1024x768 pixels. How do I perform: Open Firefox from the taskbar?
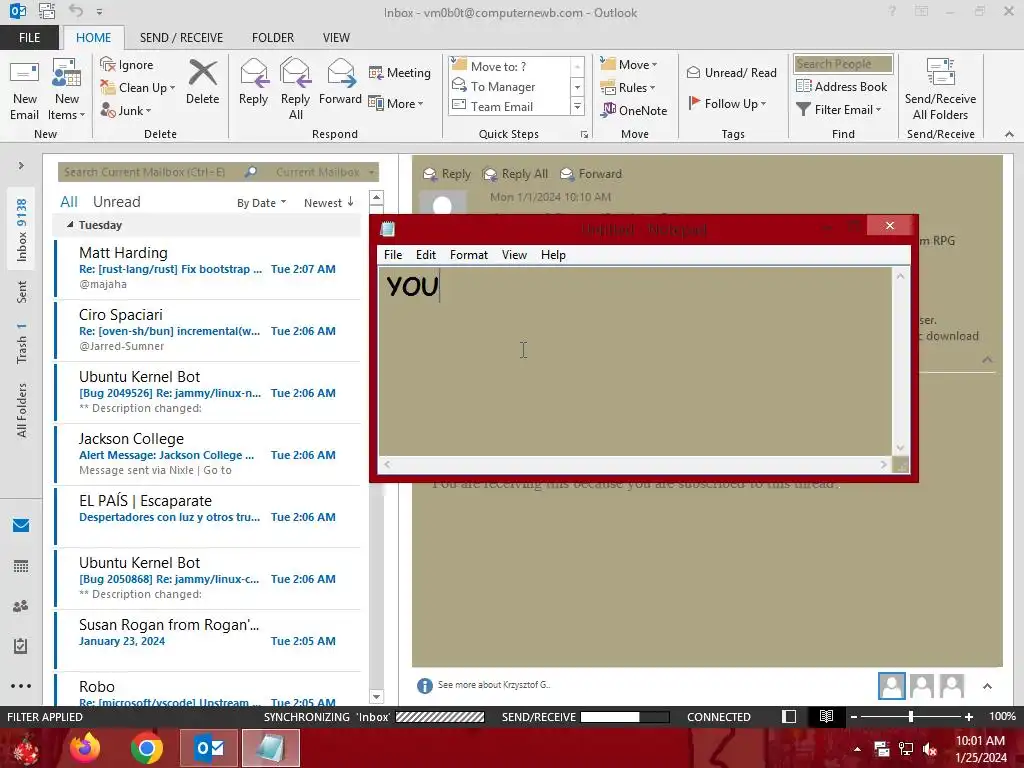click(85, 748)
